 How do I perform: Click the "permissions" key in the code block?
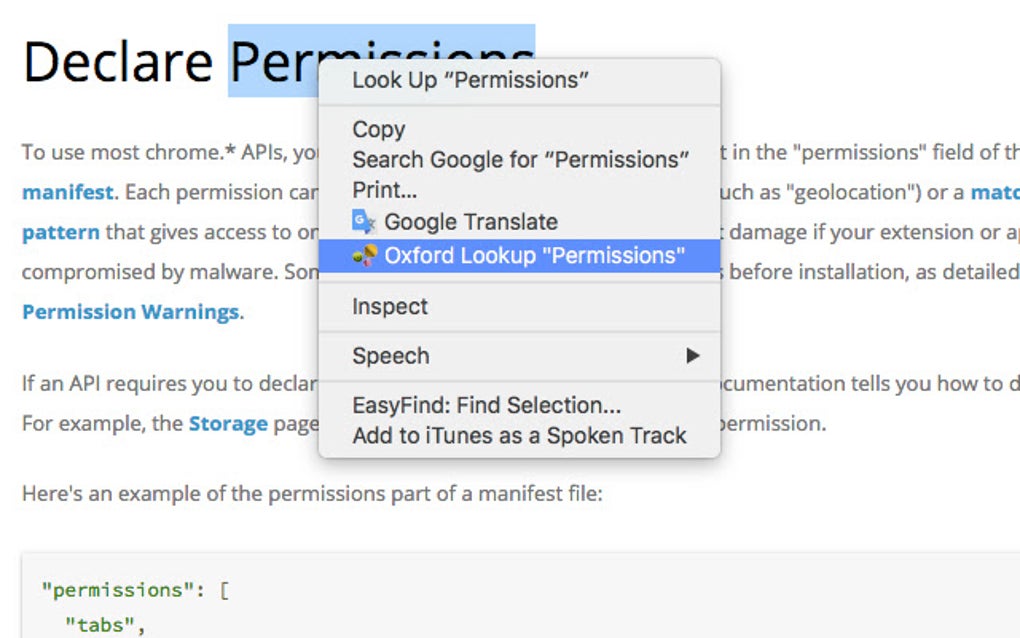pos(121,590)
